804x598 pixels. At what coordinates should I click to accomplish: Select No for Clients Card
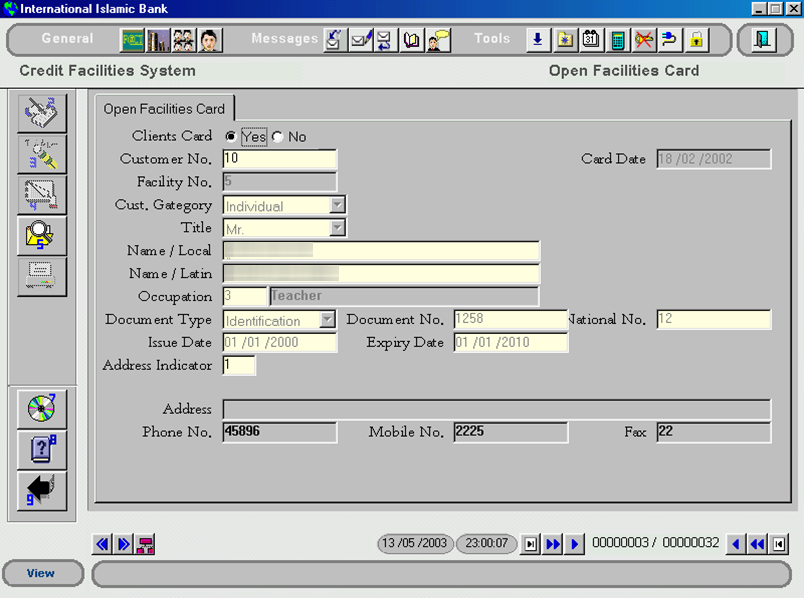coord(277,137)
